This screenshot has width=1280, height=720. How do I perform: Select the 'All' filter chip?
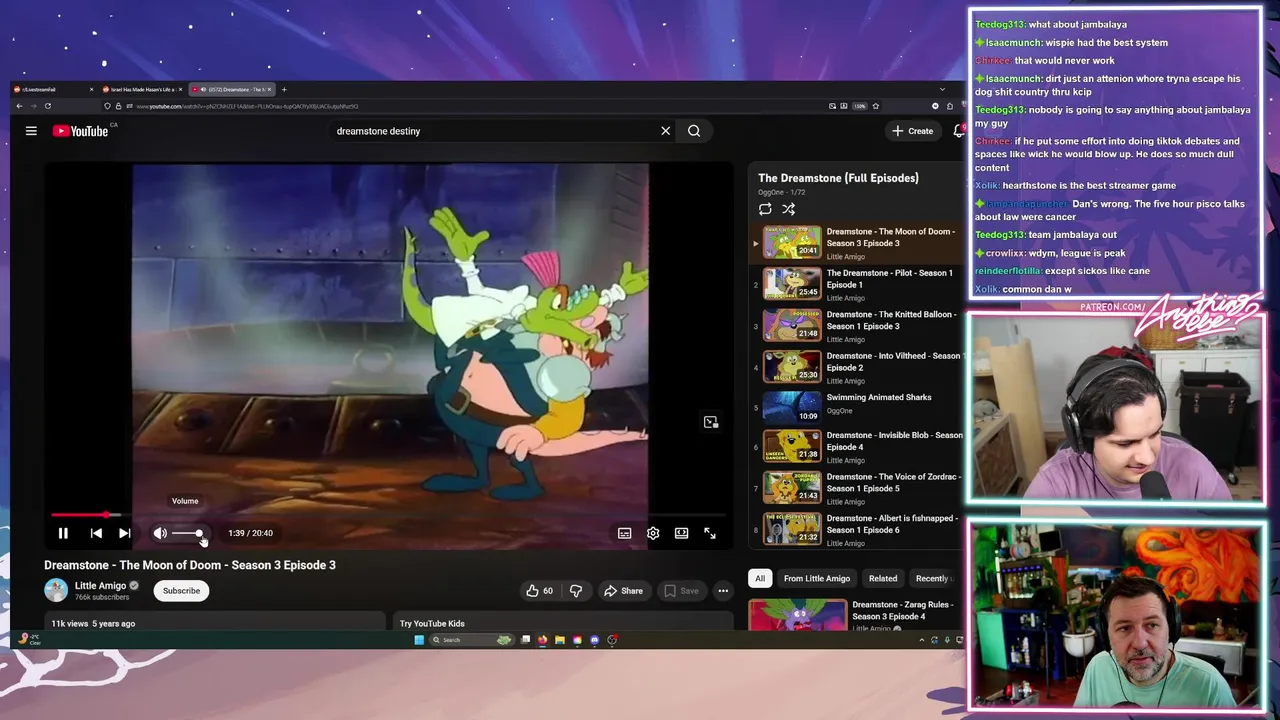click(760, 578)
